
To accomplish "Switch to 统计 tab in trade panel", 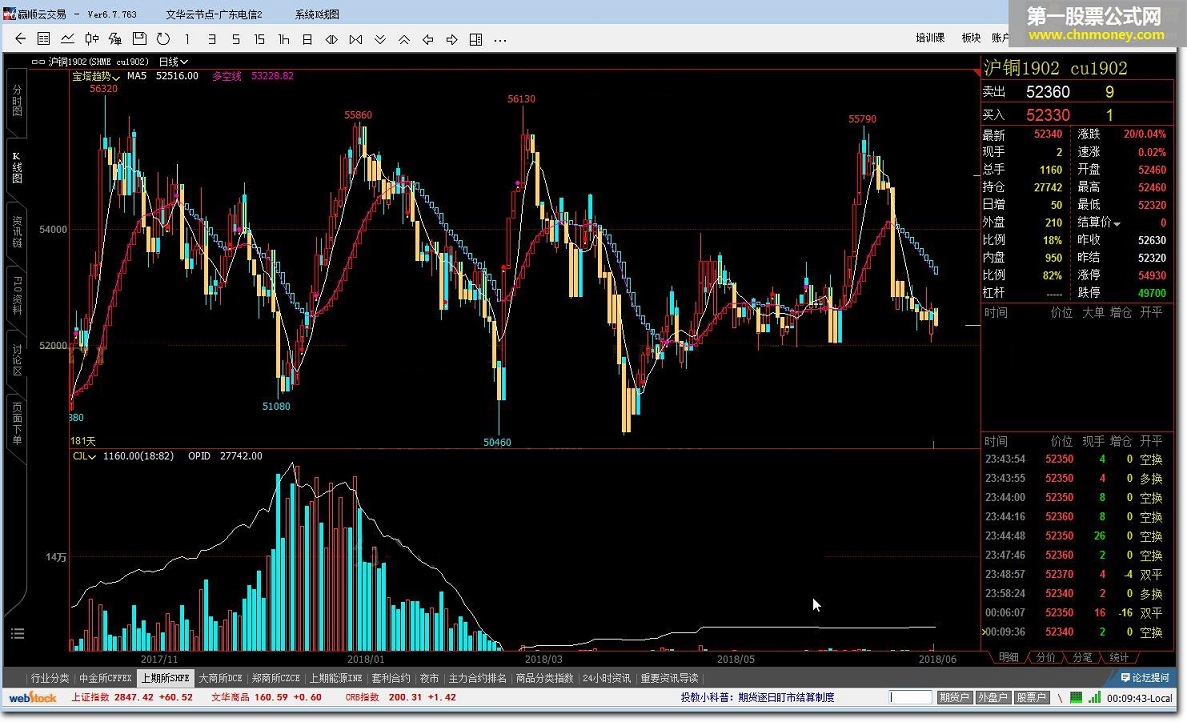I will click(1119, 657).
